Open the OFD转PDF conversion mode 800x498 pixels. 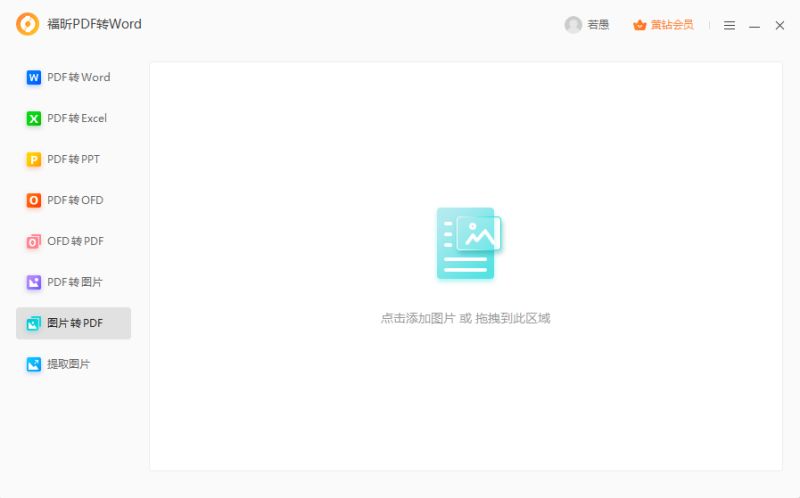pos(73,241)
